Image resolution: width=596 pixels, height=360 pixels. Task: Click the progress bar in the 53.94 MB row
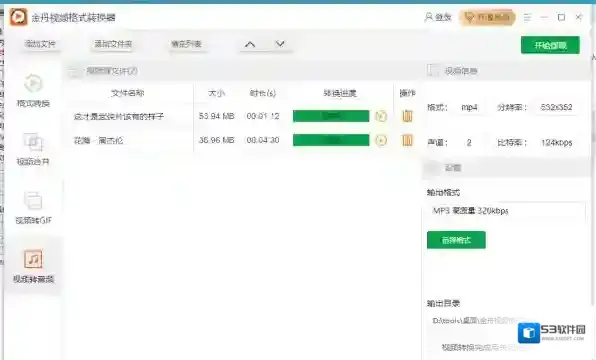click(331, 116)
